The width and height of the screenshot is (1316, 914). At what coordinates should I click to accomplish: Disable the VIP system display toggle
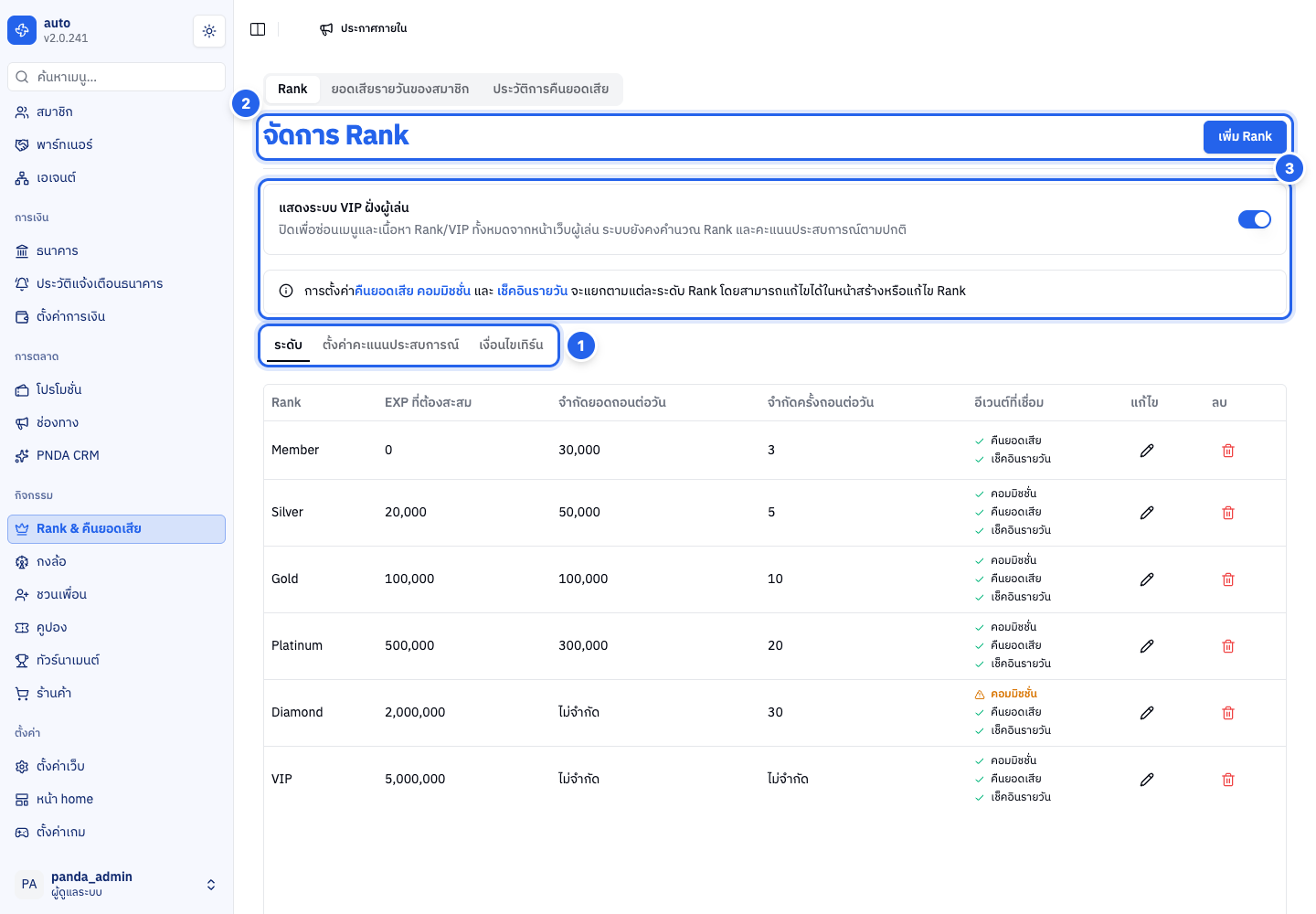pyautogui.click(x=1254, y=219)
